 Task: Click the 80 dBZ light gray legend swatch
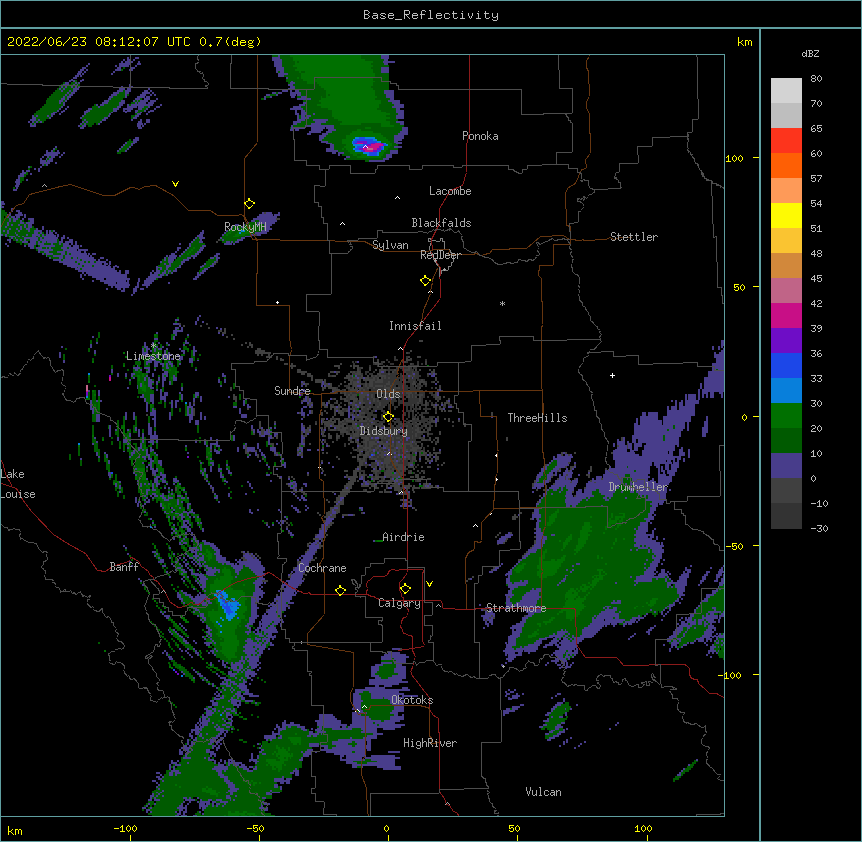pos(786,90)
